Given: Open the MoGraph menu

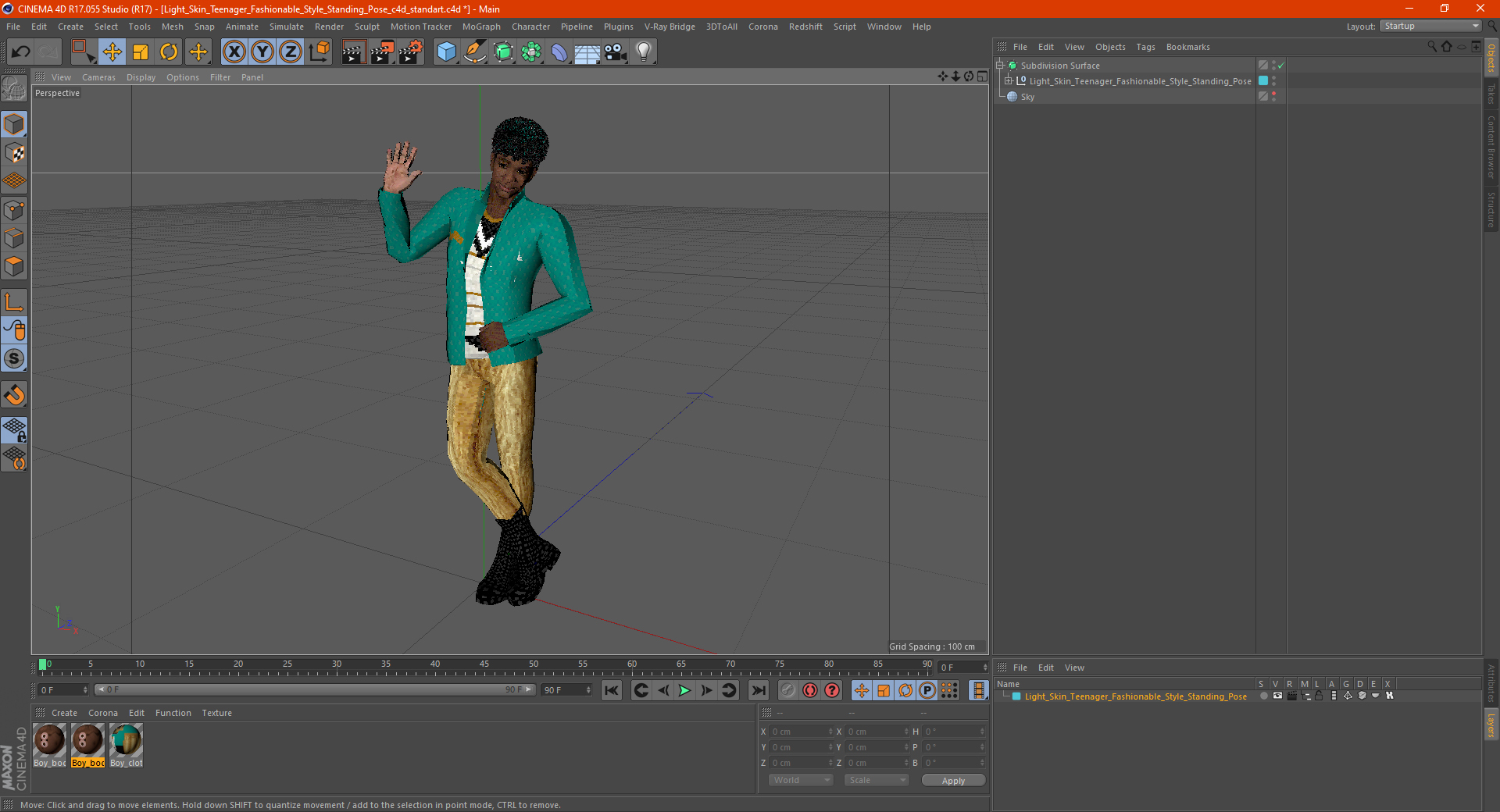Looking at the screenshot, I should tap(481, 27).
